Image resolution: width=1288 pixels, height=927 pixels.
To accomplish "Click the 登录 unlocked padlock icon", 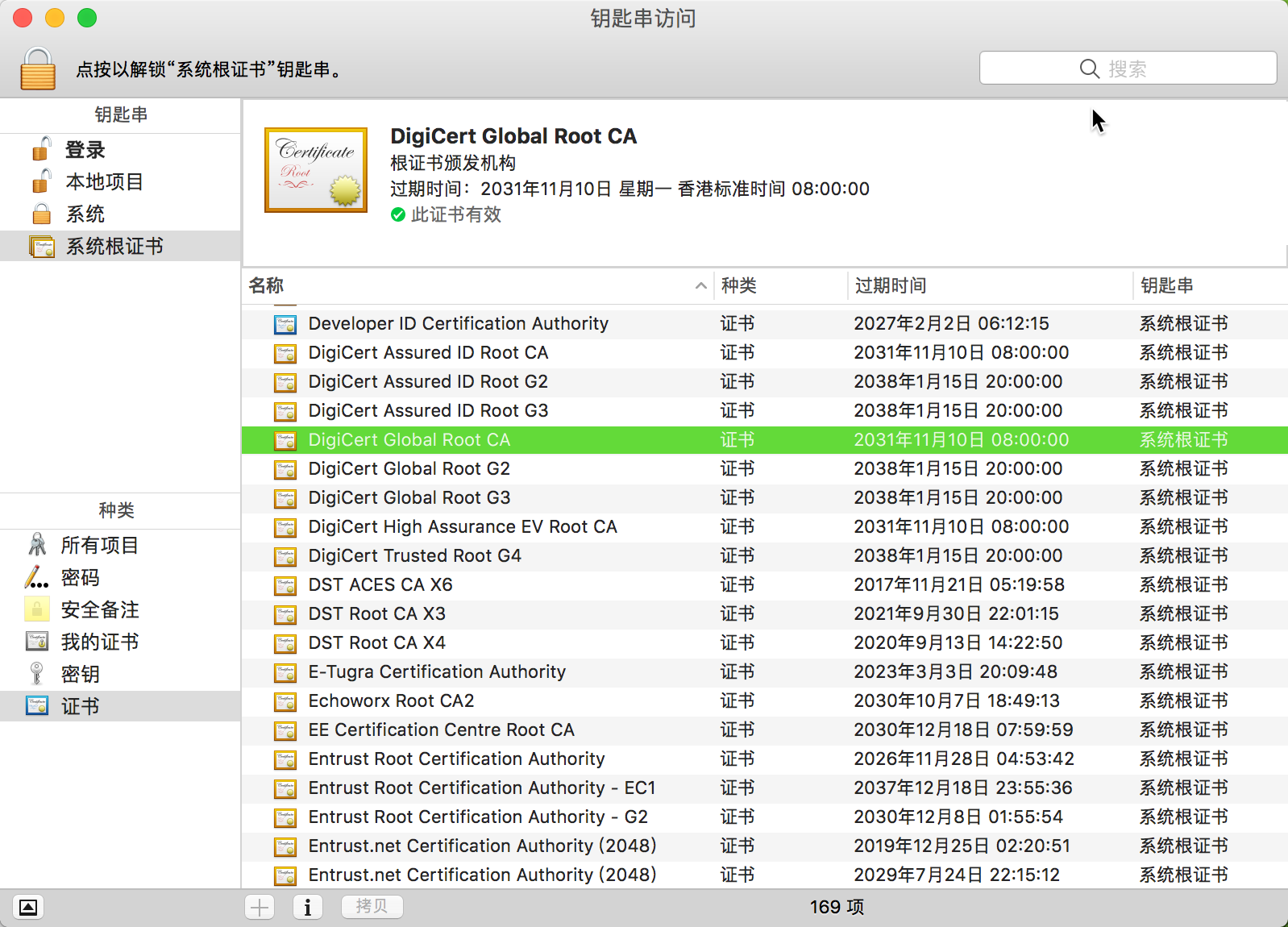I will click(41, 149).
